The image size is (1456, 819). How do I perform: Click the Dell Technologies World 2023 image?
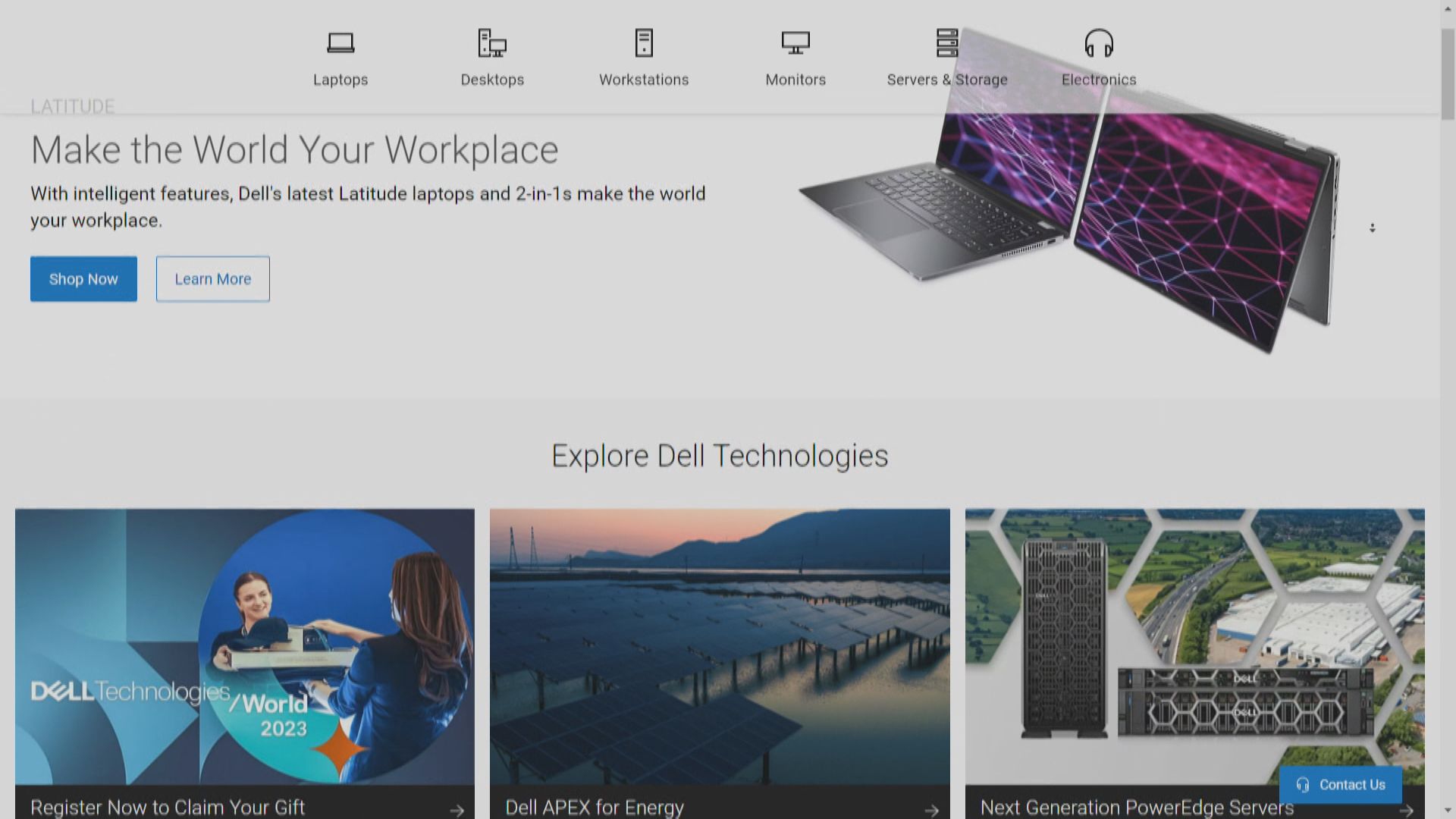click(x=245, y=646)
